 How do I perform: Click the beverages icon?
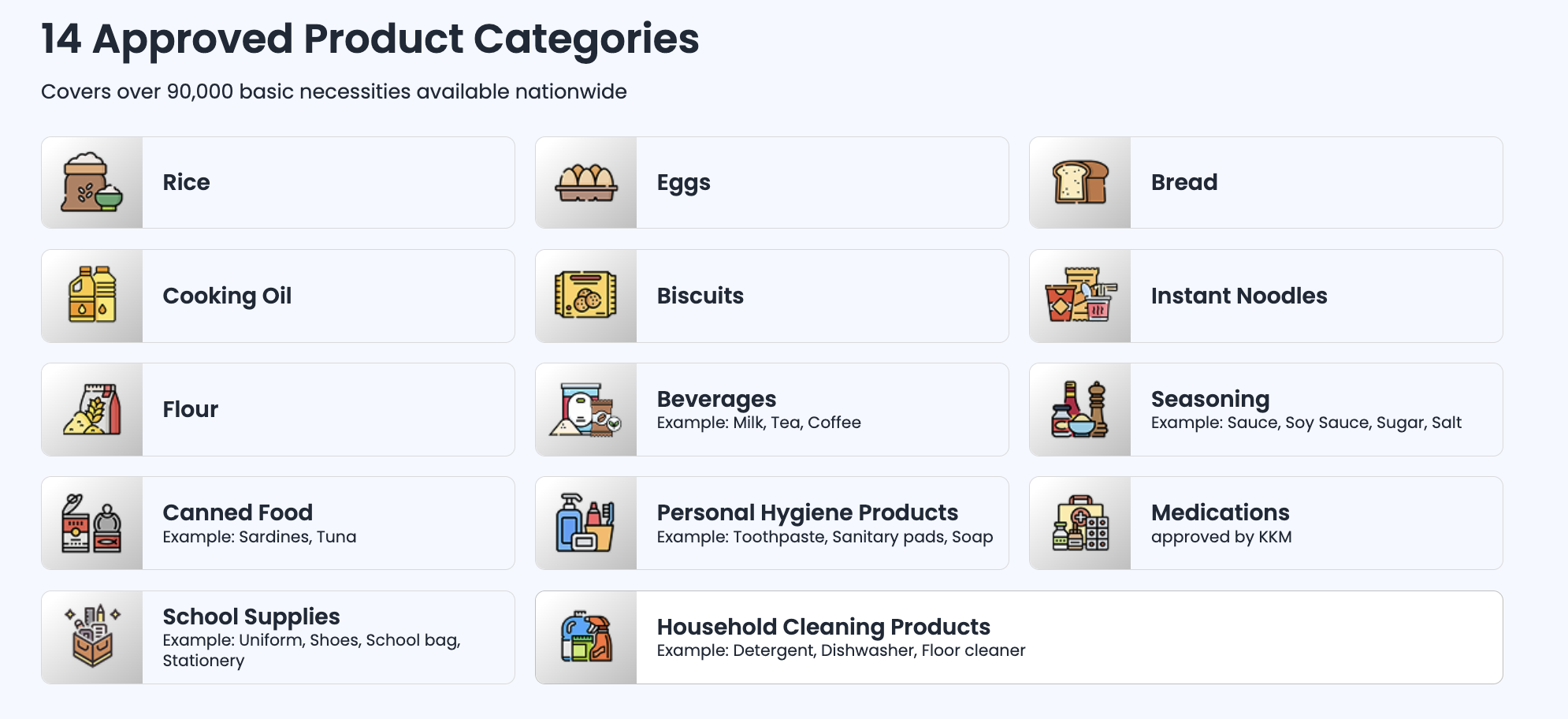tap(586, 409)
